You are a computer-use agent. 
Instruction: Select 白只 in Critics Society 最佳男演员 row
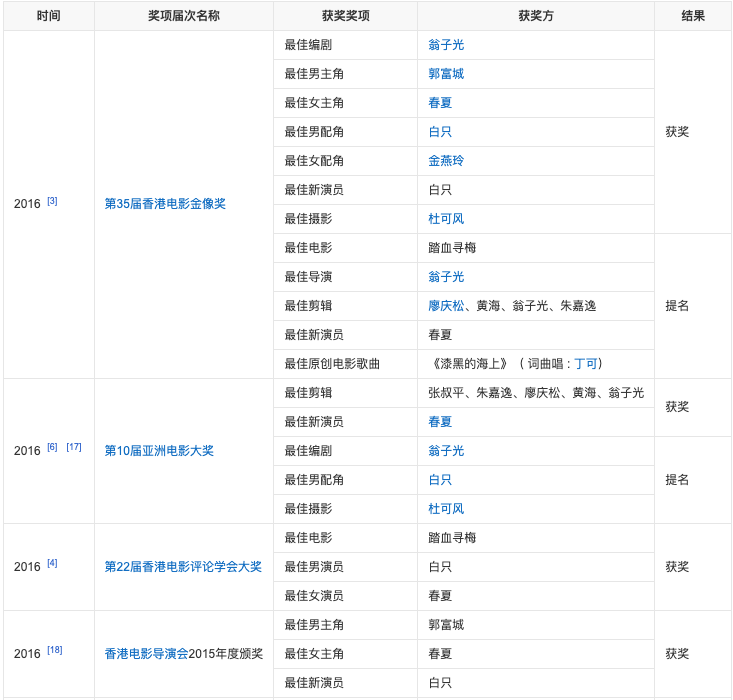(x=440, y=567)
